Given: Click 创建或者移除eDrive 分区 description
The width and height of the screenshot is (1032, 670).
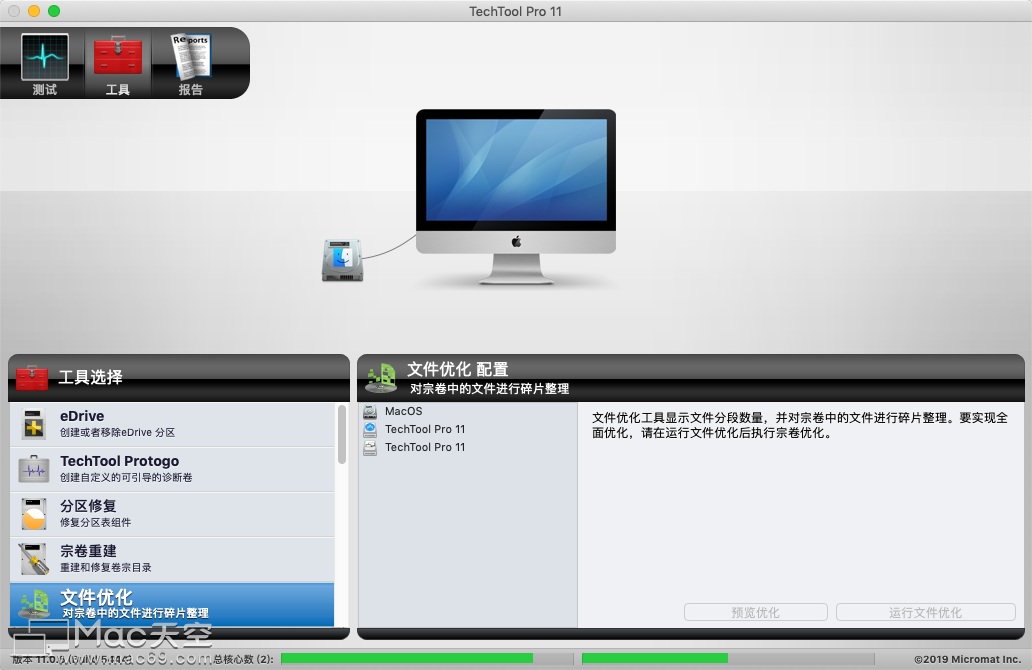Looking at the screenshot, I should click(118, 432).
